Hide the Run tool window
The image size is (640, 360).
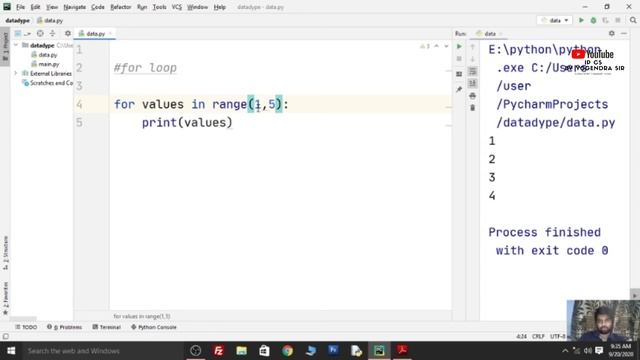624,33
